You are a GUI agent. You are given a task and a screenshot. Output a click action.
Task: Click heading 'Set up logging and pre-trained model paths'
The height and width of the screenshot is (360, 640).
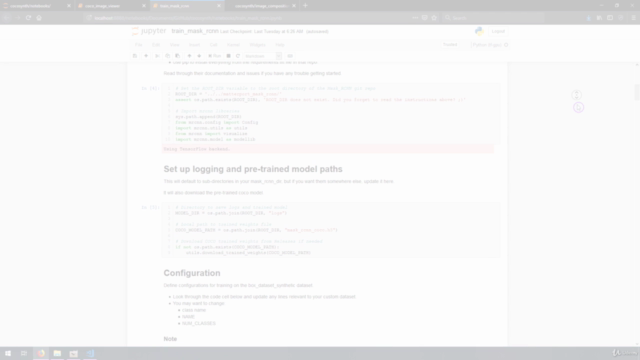click(253, 169)
